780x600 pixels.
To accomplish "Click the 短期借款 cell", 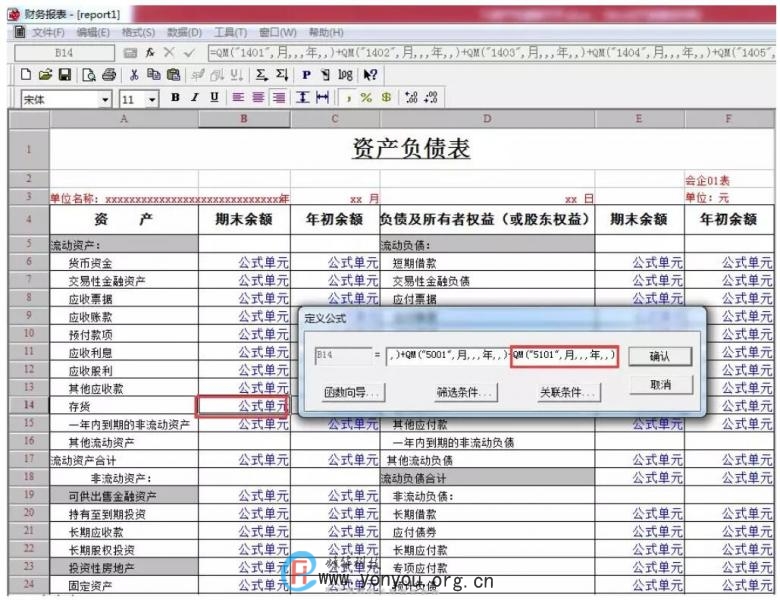I will point(487,263).
